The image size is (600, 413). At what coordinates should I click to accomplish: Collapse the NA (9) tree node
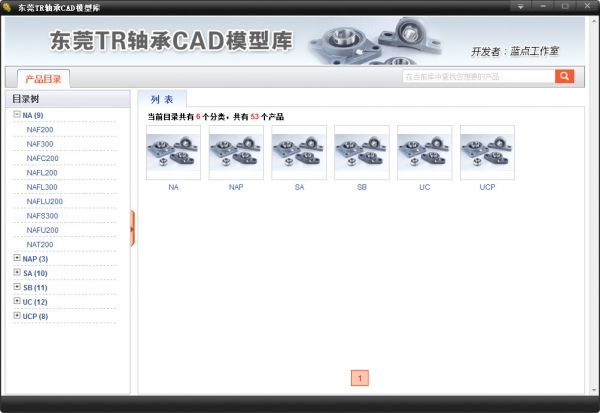[x=17, y=114]
